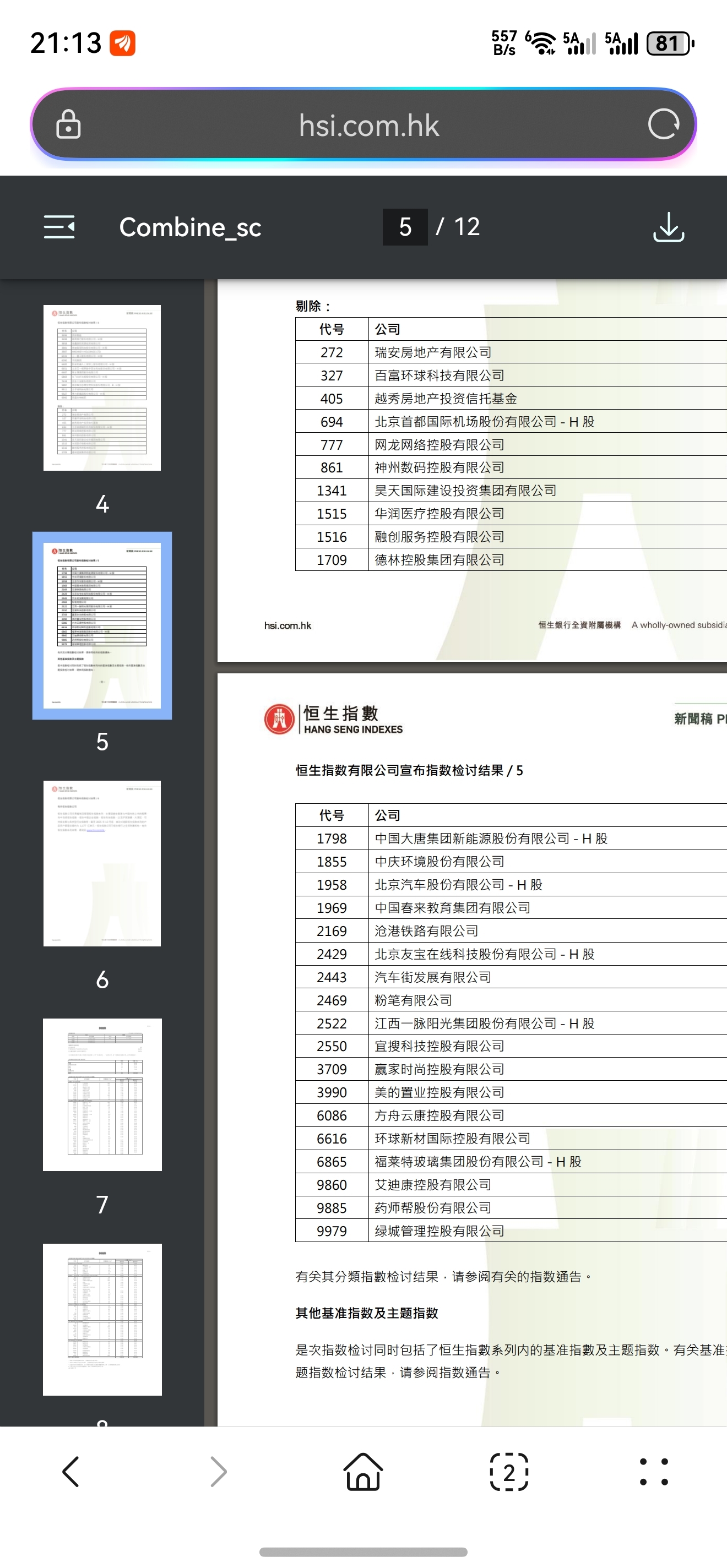Click the 剔除 heading

coord(313,306)
